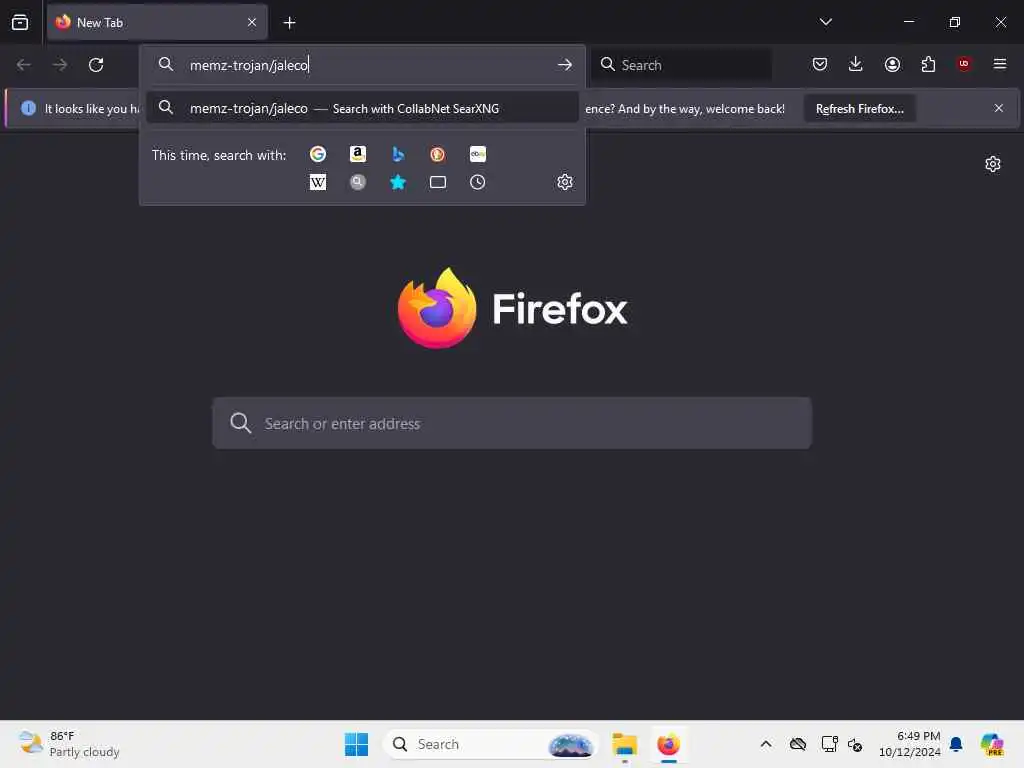Open File Explorer from taskbar
This screenshot has height=768, width=1024.
click(x=624, y=744)
